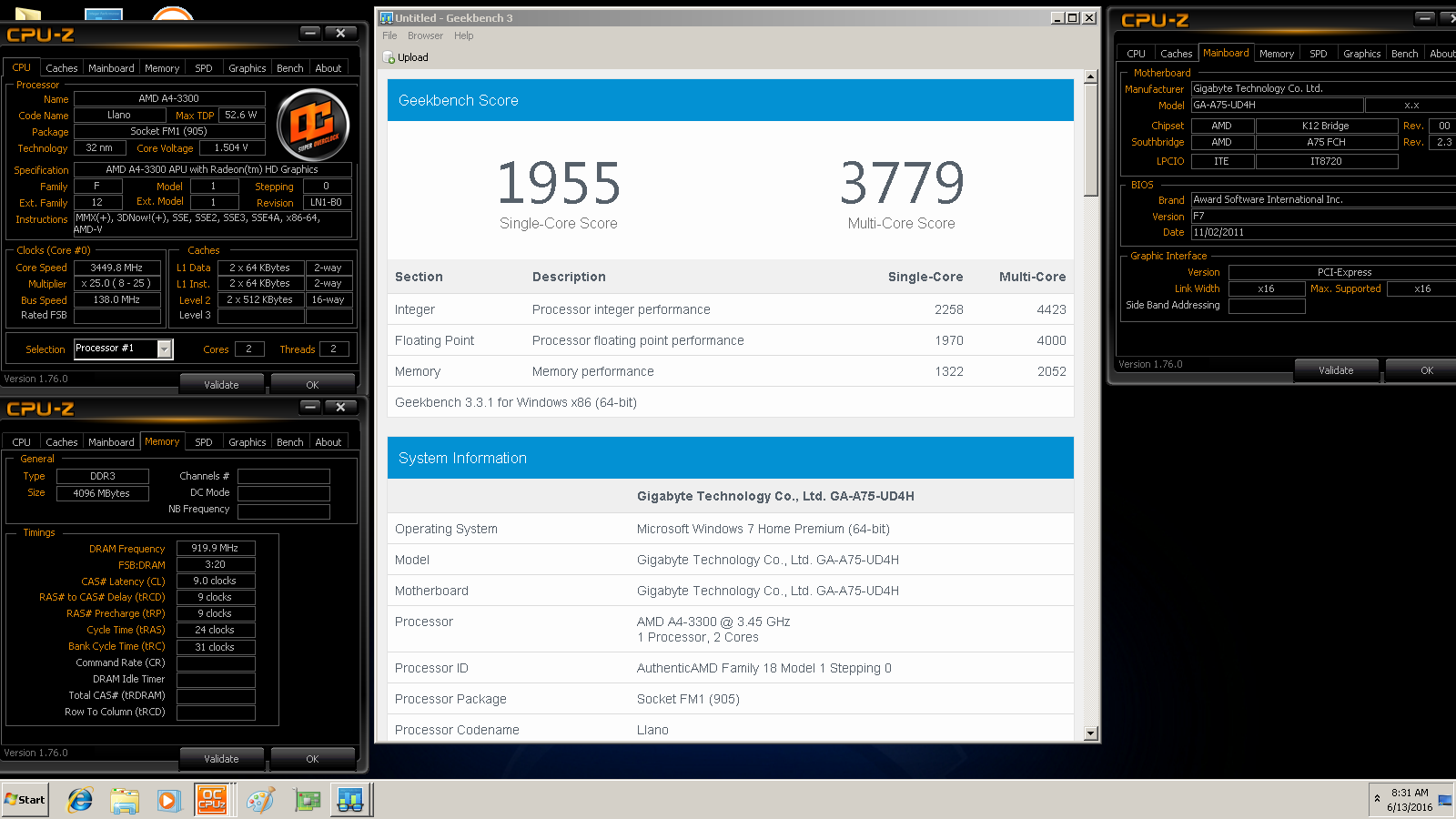Open SPD tab in top-left CPU-Z
This screenshot has height=819, width=1456.
coord(204,68)
